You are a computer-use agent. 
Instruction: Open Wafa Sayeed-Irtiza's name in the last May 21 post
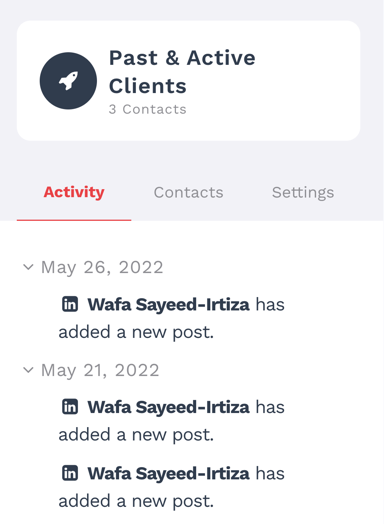(168, 474)
